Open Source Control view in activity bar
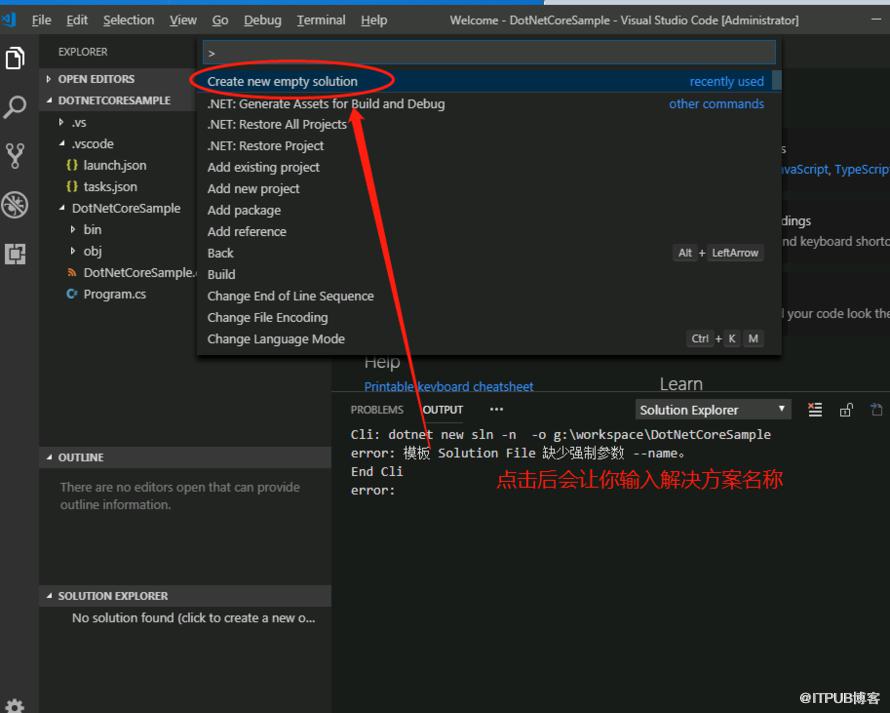Screen dimensions: 890x713 point(15,156)
